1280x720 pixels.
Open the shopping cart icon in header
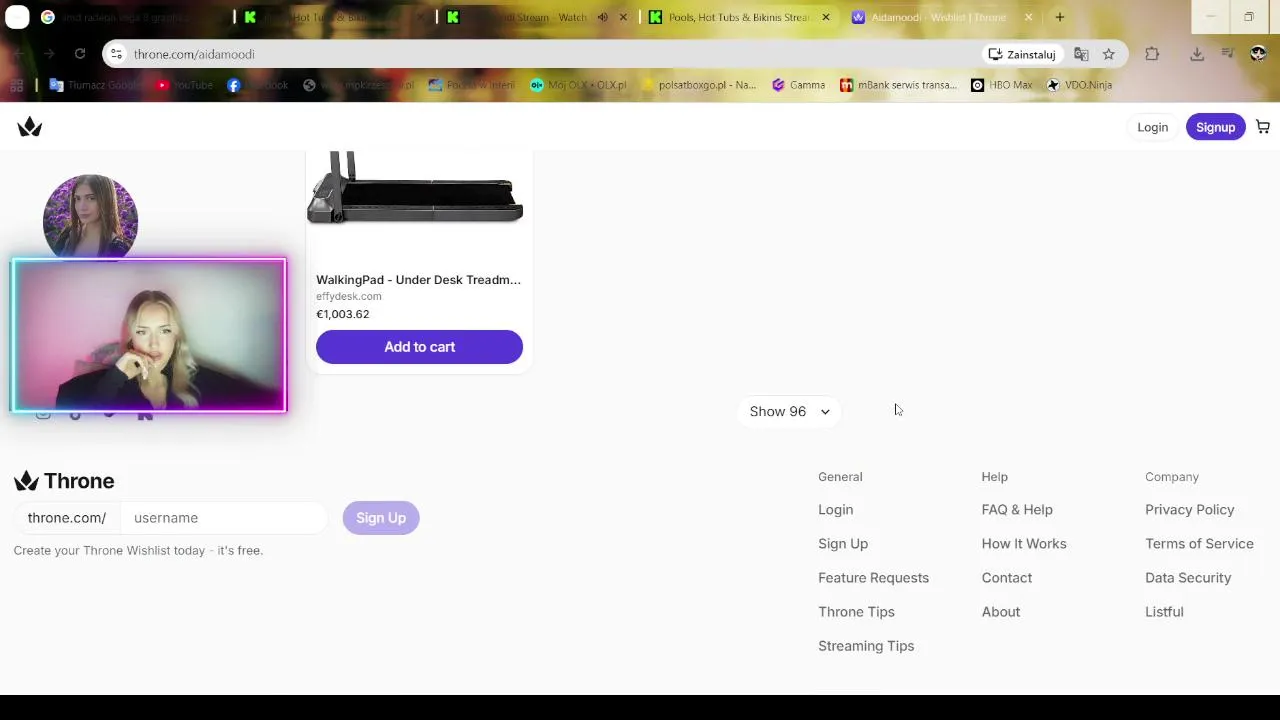(x=1263, y=127)
